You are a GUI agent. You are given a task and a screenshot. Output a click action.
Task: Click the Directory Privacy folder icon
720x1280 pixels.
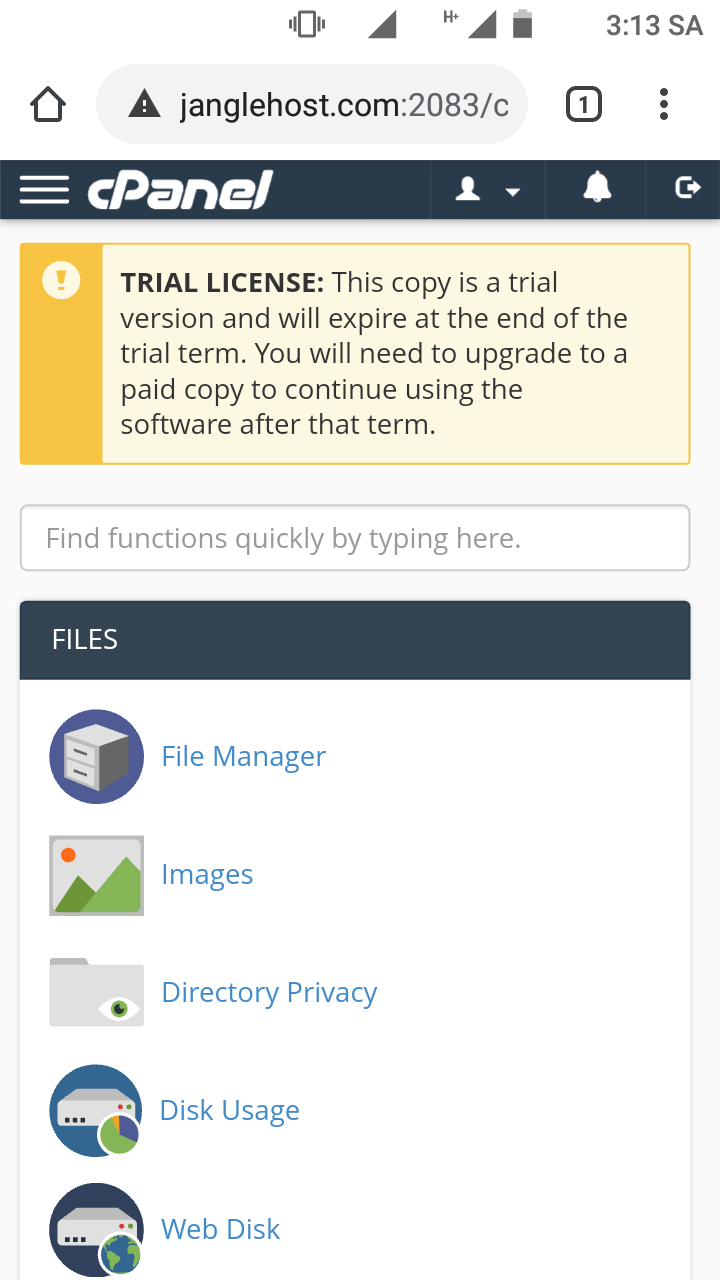click(96, 993)
